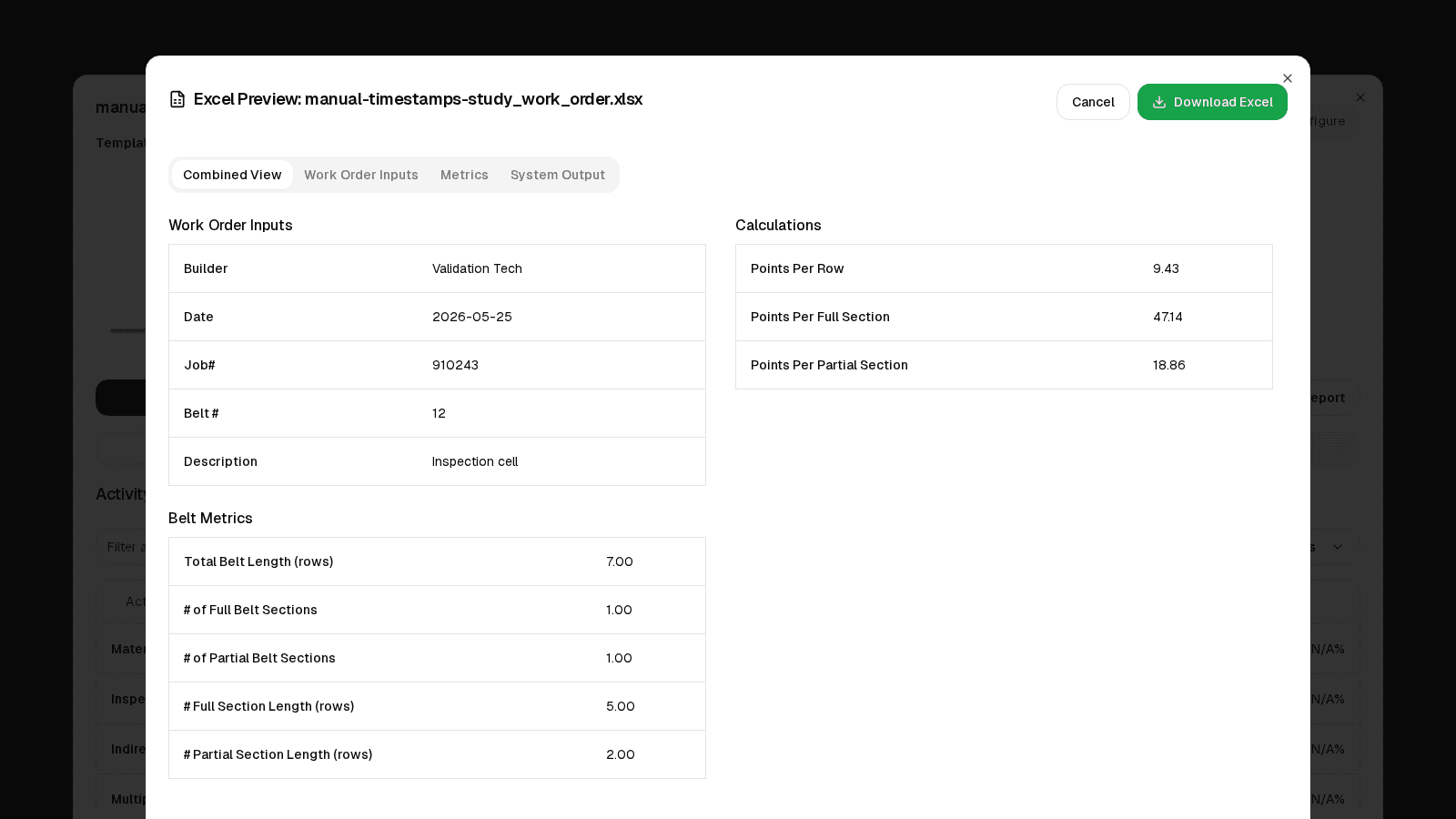This screenshot has width=1456, height=819.
Task: Click the "Builder" row label
Action: (206, 268)
